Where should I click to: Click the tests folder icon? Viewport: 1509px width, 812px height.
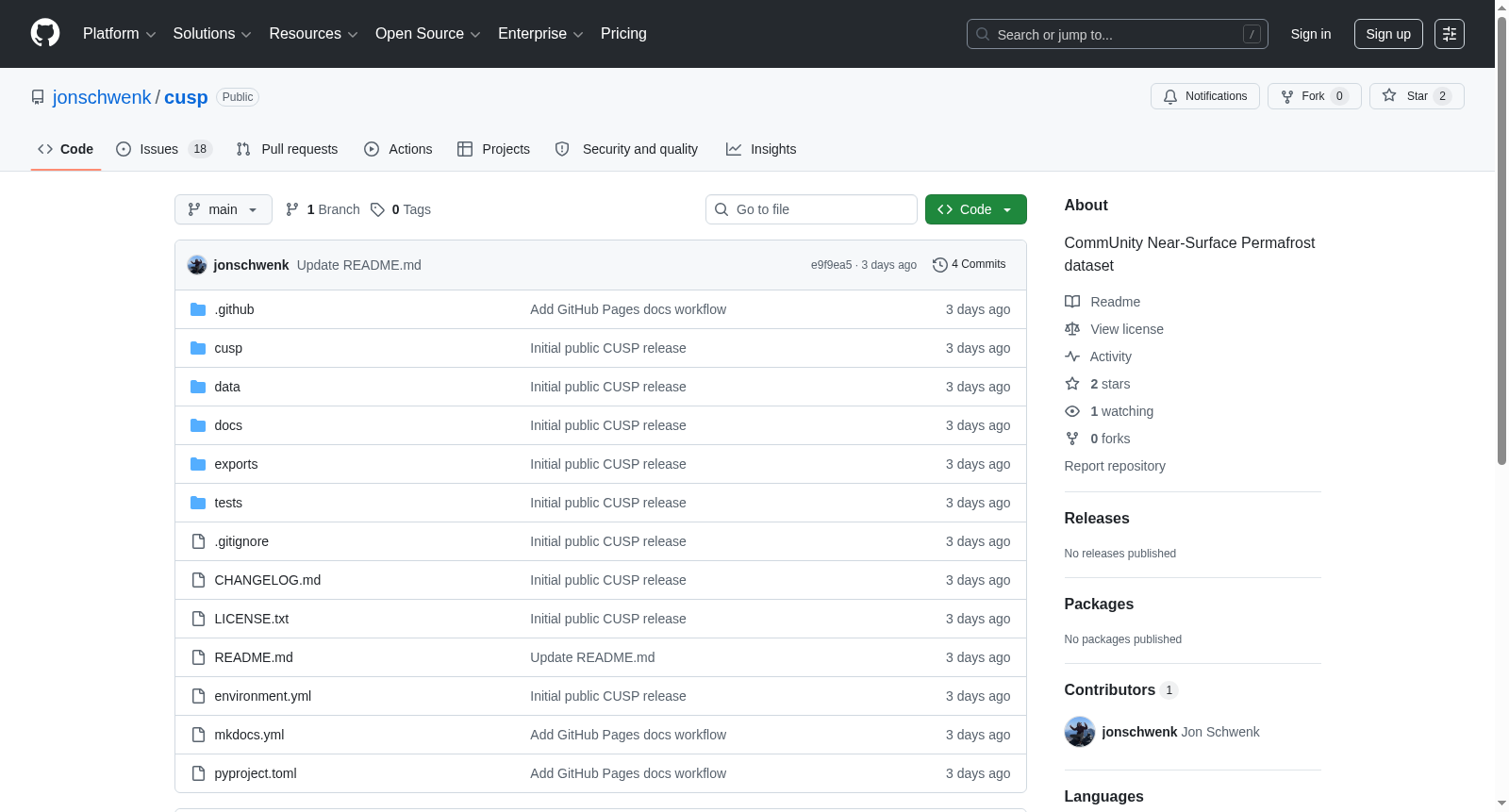[198, 503]
